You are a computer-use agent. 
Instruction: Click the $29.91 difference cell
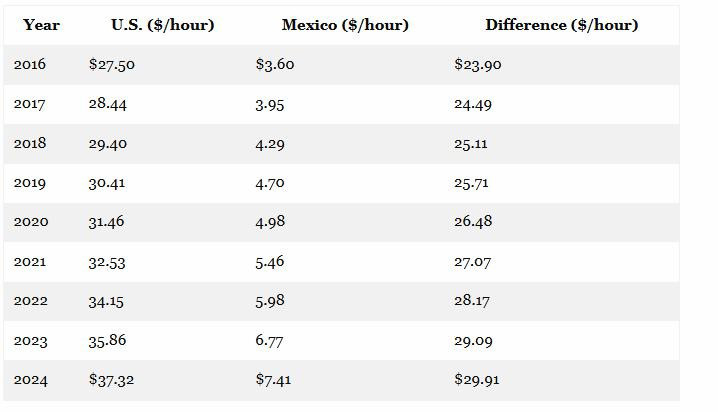(477, 380)
